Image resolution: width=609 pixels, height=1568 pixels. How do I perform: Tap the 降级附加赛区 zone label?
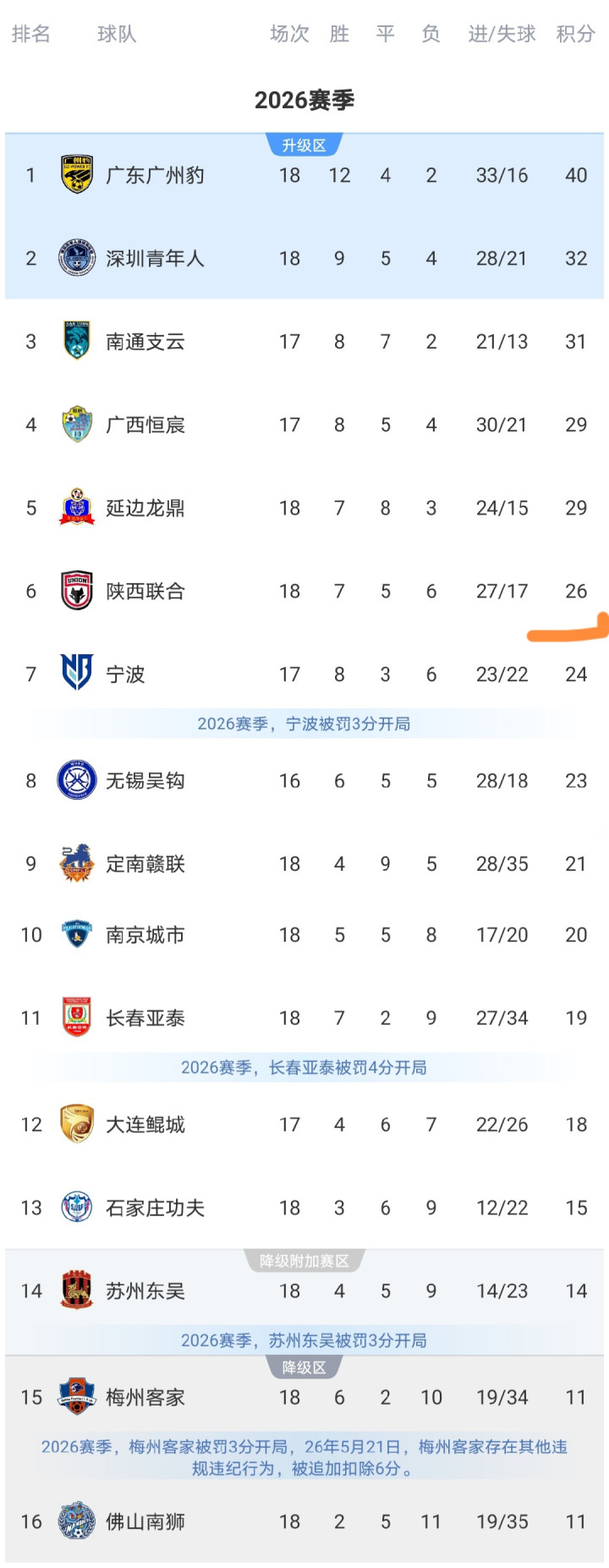pyautogui.click(x=304, y=1261)
